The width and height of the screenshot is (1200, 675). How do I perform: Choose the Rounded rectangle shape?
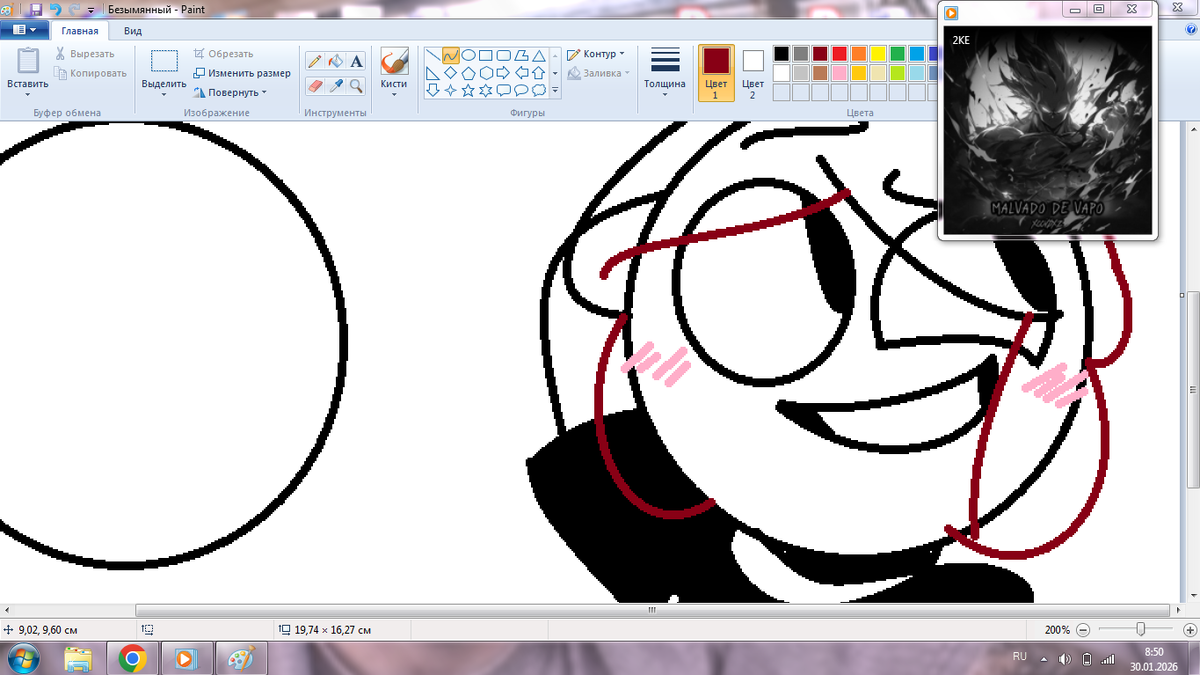[x=504, y=56]
